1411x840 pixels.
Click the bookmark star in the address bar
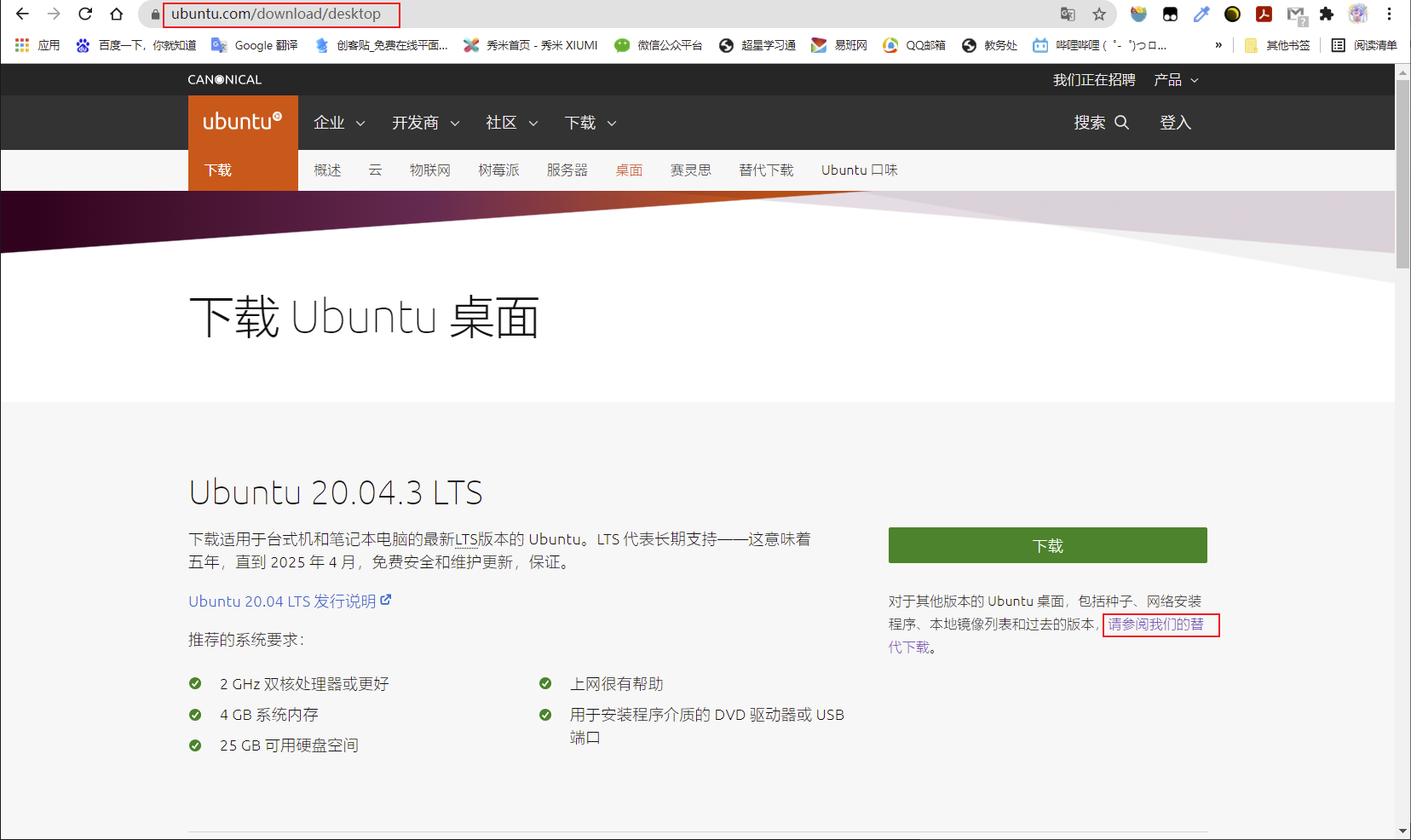click(x=1099, y=14)
